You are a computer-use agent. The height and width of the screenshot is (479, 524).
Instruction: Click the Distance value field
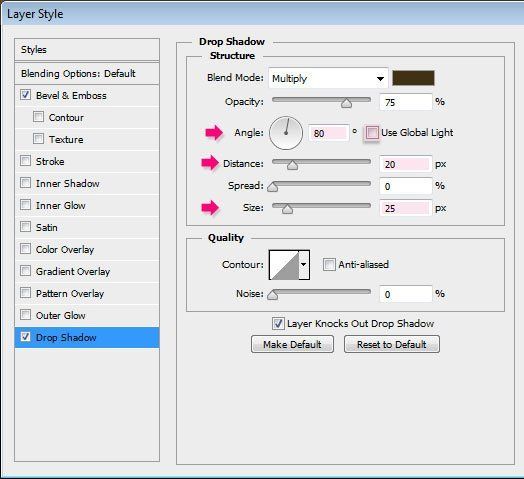point(406,164)
